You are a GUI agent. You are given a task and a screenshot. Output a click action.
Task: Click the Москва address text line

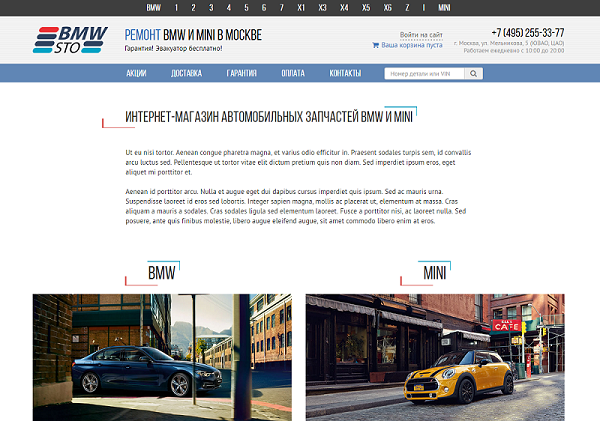click(x=509, y=43)
